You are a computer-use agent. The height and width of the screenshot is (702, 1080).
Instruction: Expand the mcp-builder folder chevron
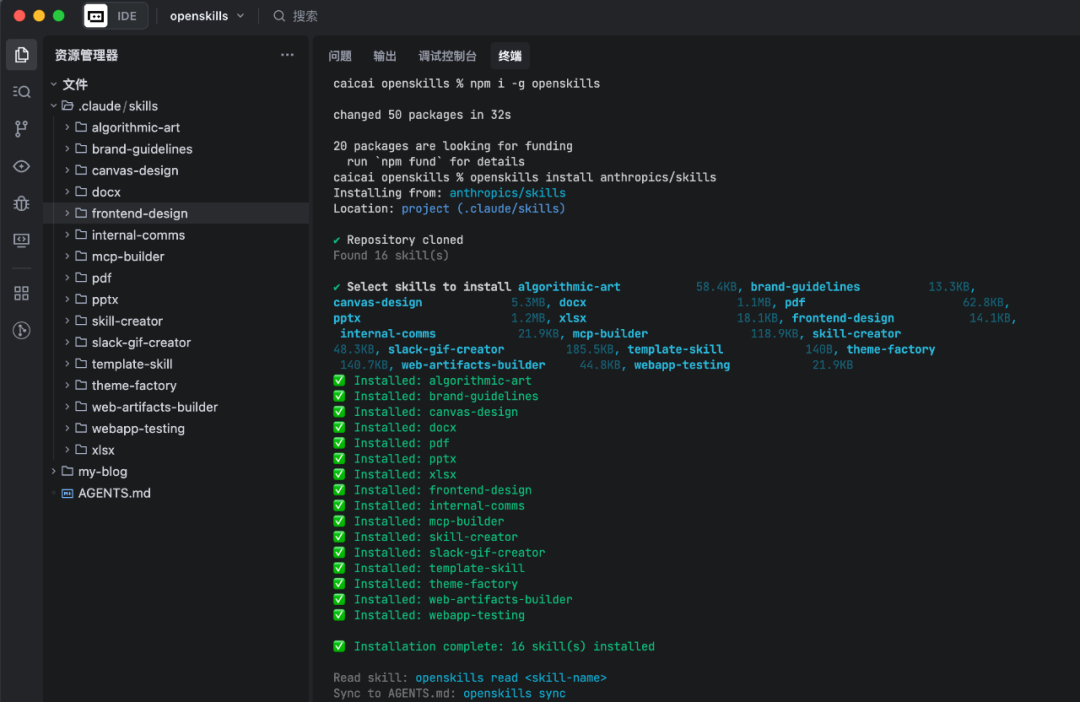tap(67, 256)
